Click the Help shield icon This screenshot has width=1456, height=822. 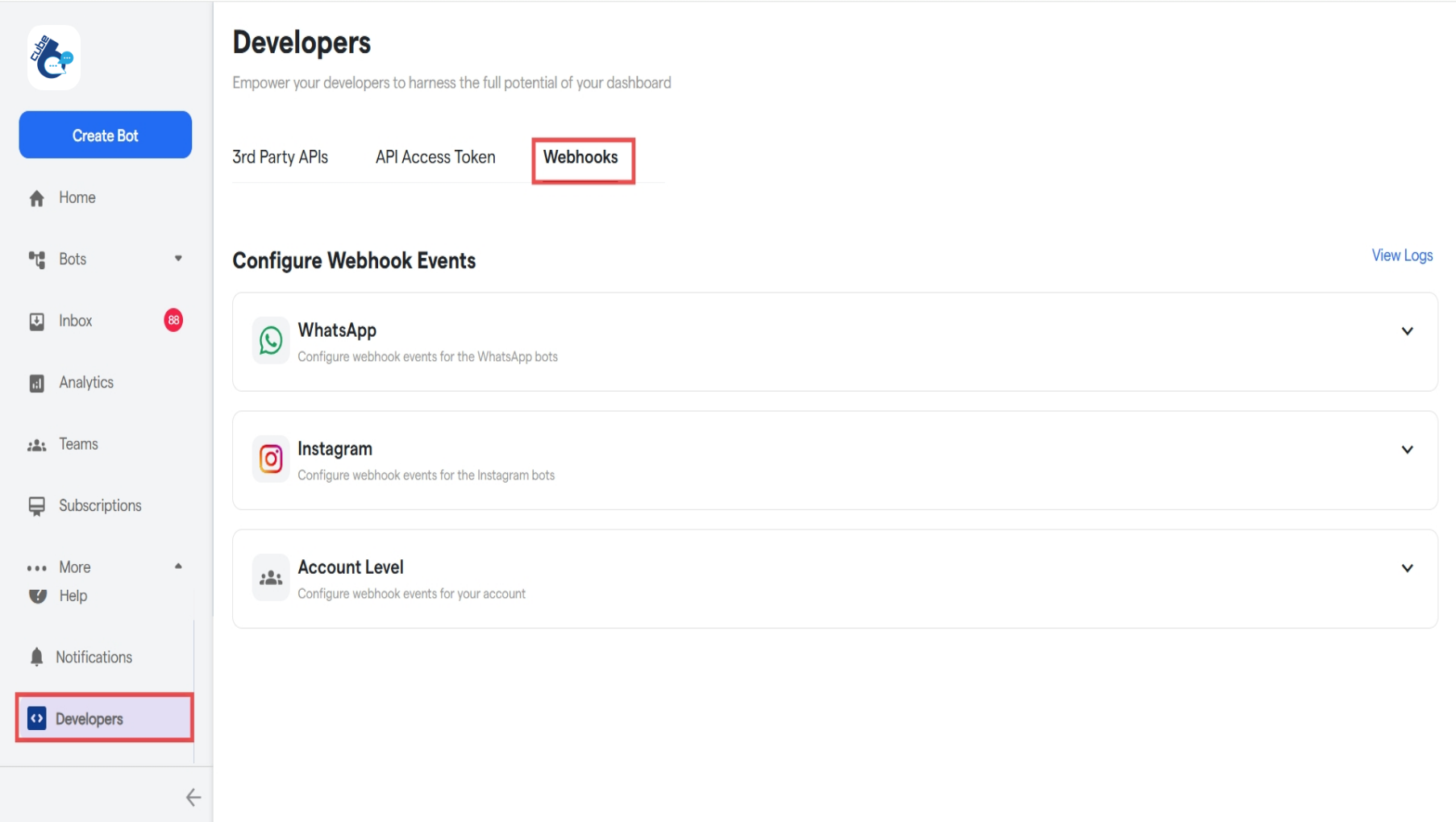point(37,596)
